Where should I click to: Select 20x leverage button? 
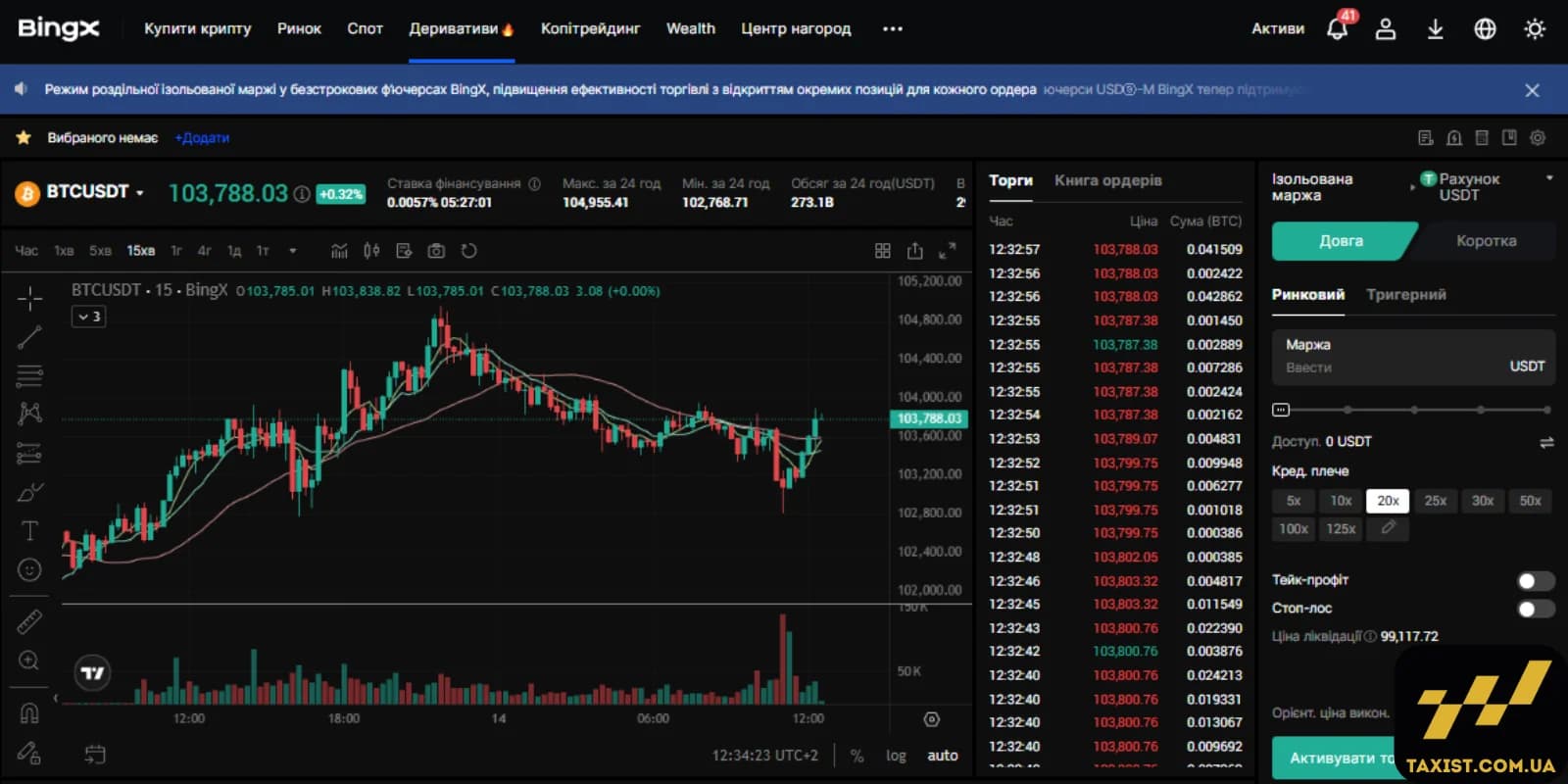point(1388,501)
